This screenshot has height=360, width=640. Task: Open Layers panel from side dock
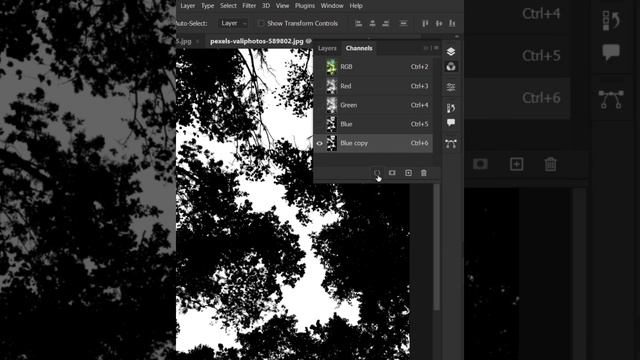tap(451, 52)
